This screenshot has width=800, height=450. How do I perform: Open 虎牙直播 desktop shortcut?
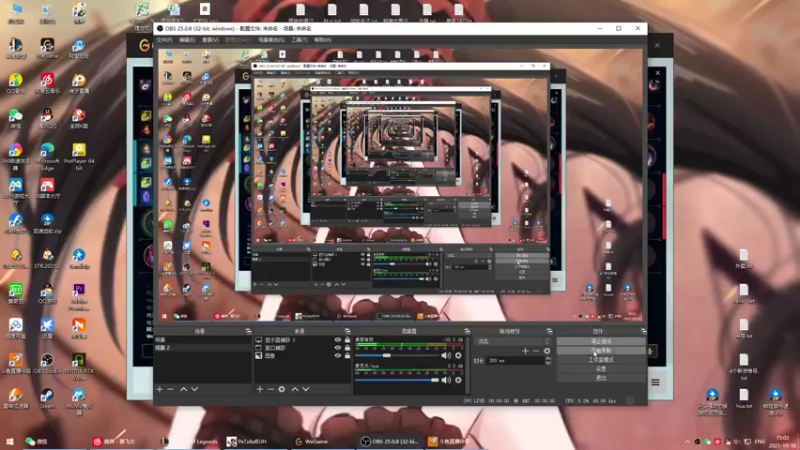point(79,84)
